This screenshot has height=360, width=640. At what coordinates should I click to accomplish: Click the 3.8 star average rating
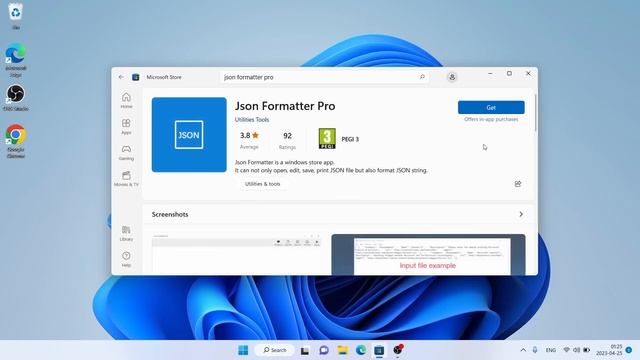pyautogui.click(x=249, y=140)
